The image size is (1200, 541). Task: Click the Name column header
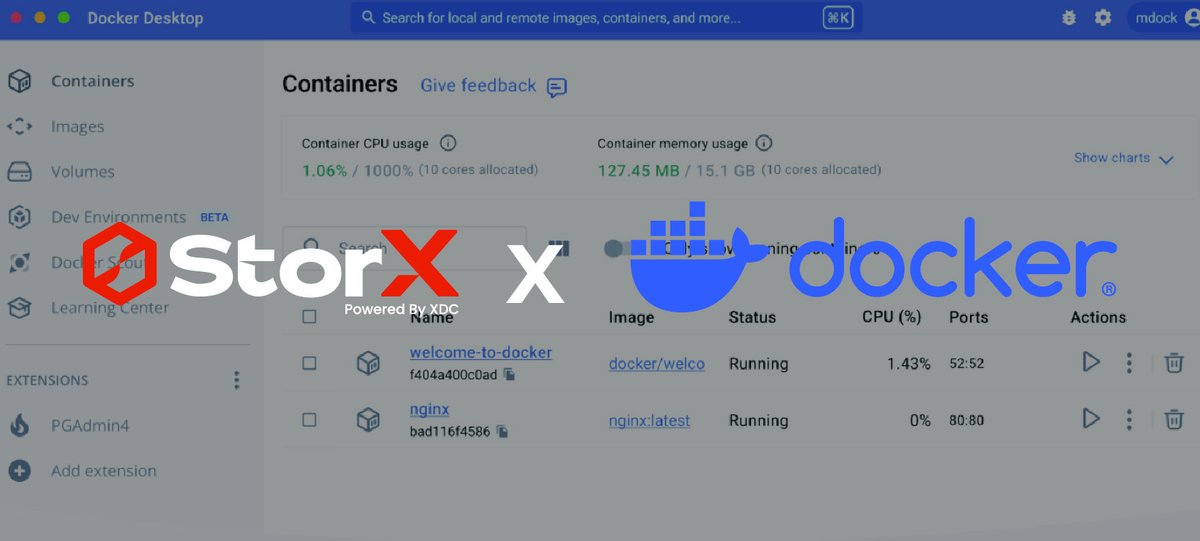[x=431, y=318]
